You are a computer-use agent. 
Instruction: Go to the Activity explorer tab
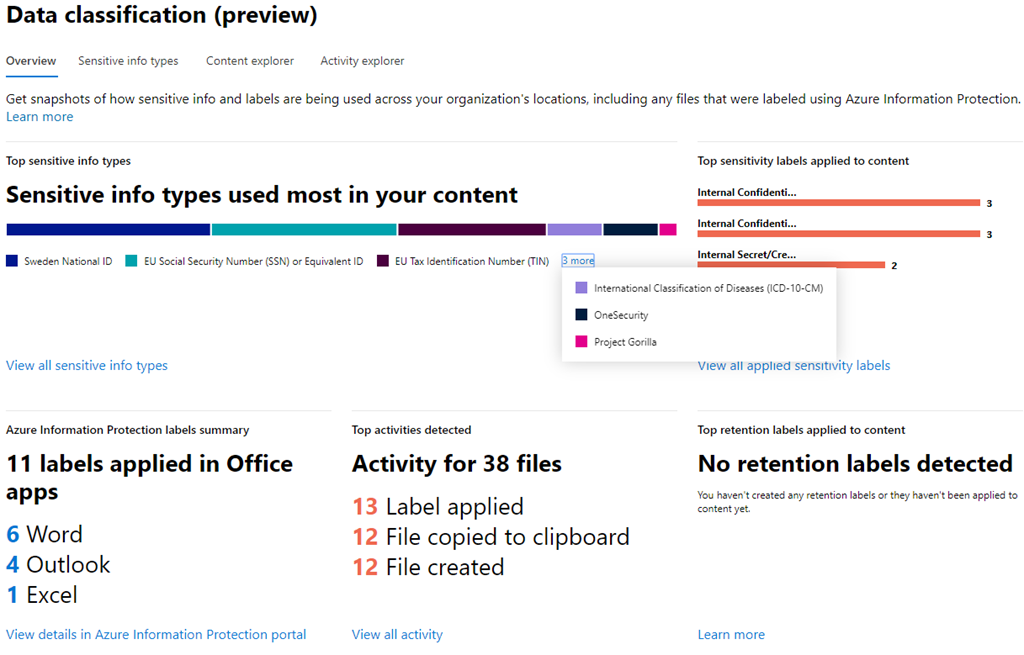pos(362,61)
